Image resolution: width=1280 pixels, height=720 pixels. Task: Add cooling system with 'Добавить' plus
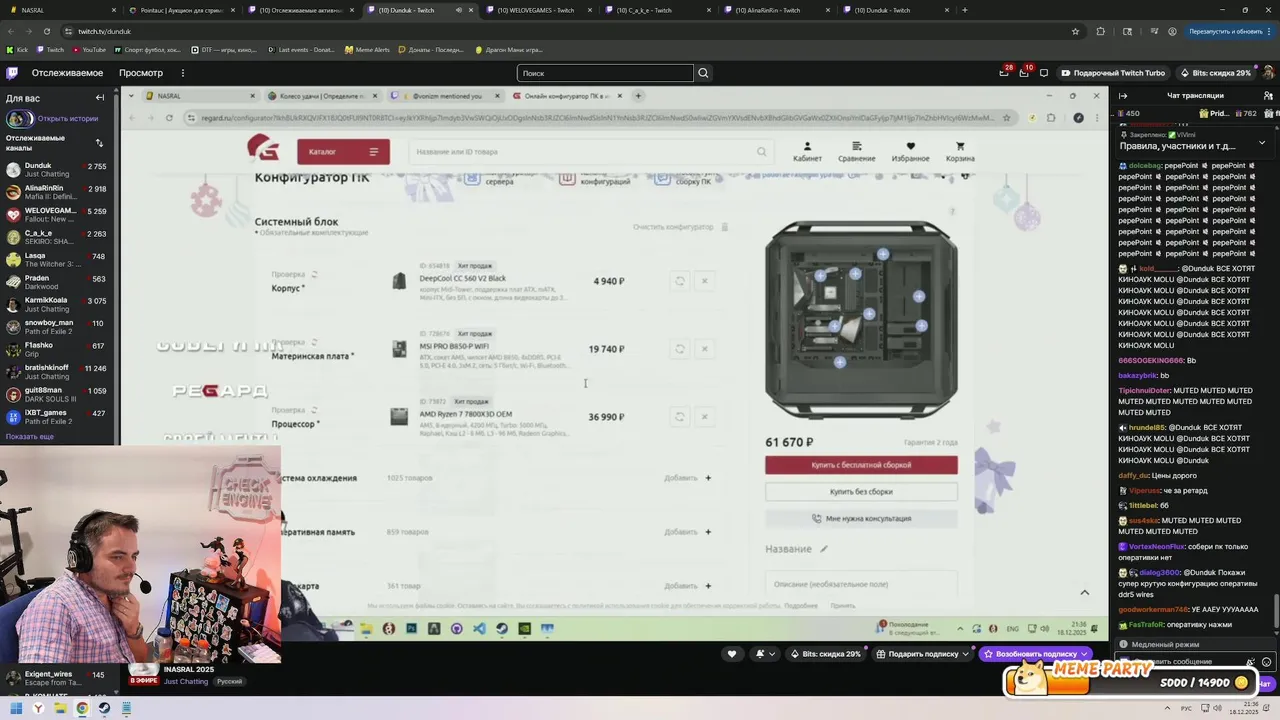point(688,478)
